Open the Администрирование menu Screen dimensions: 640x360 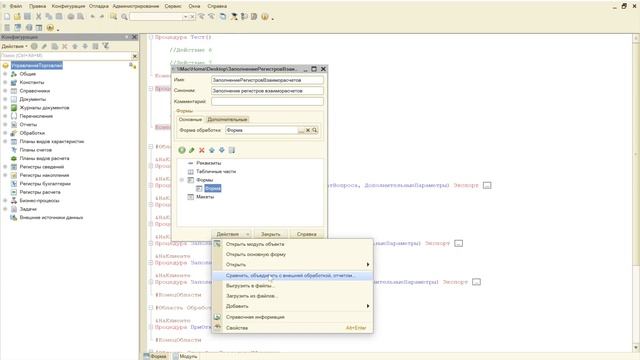point(136,6)
